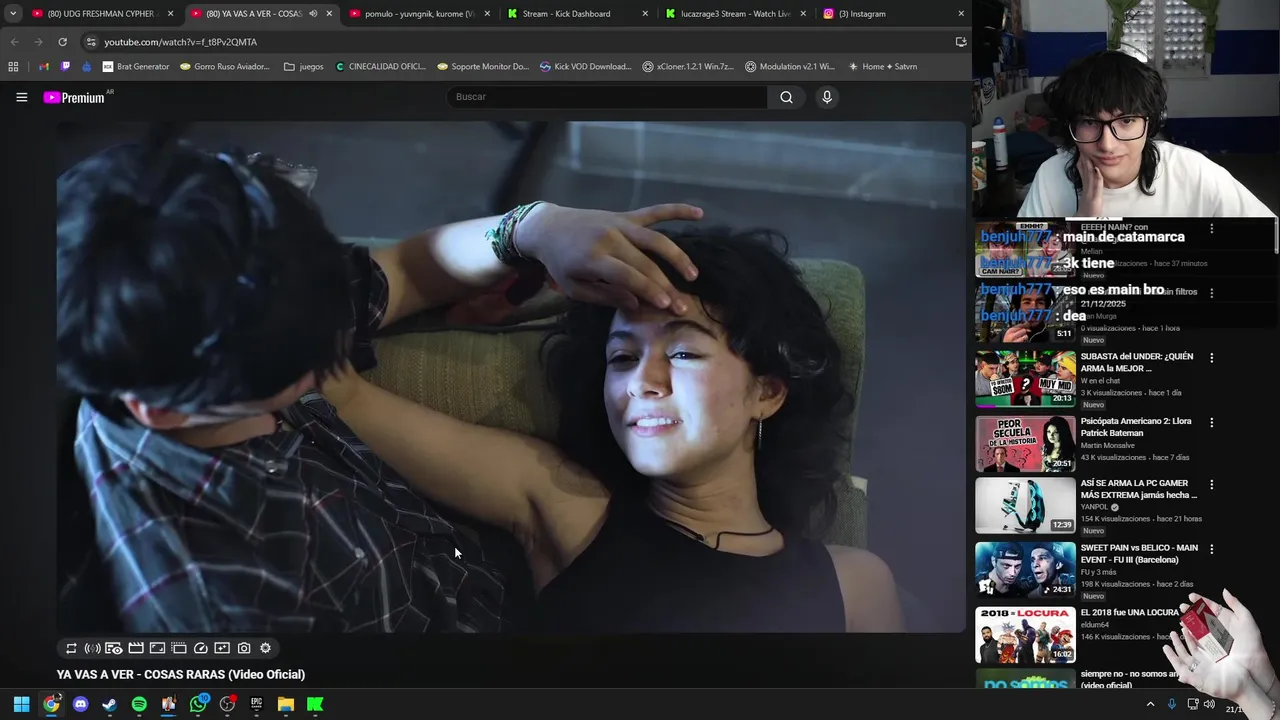Screen dimensions: 1280x720
Task: Close the YA VAS A VER tab
Action: tap(329, 14)
